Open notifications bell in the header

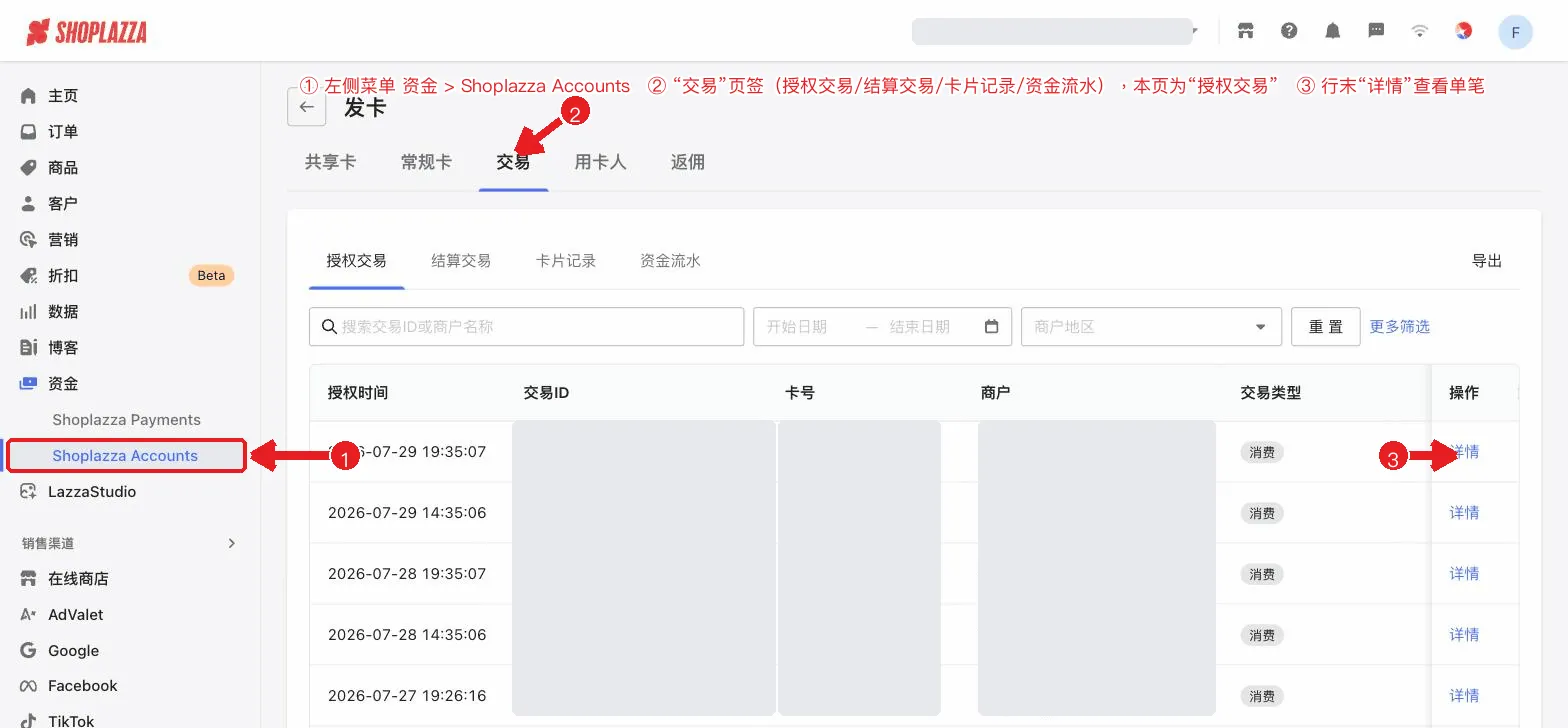point(1333,31)
